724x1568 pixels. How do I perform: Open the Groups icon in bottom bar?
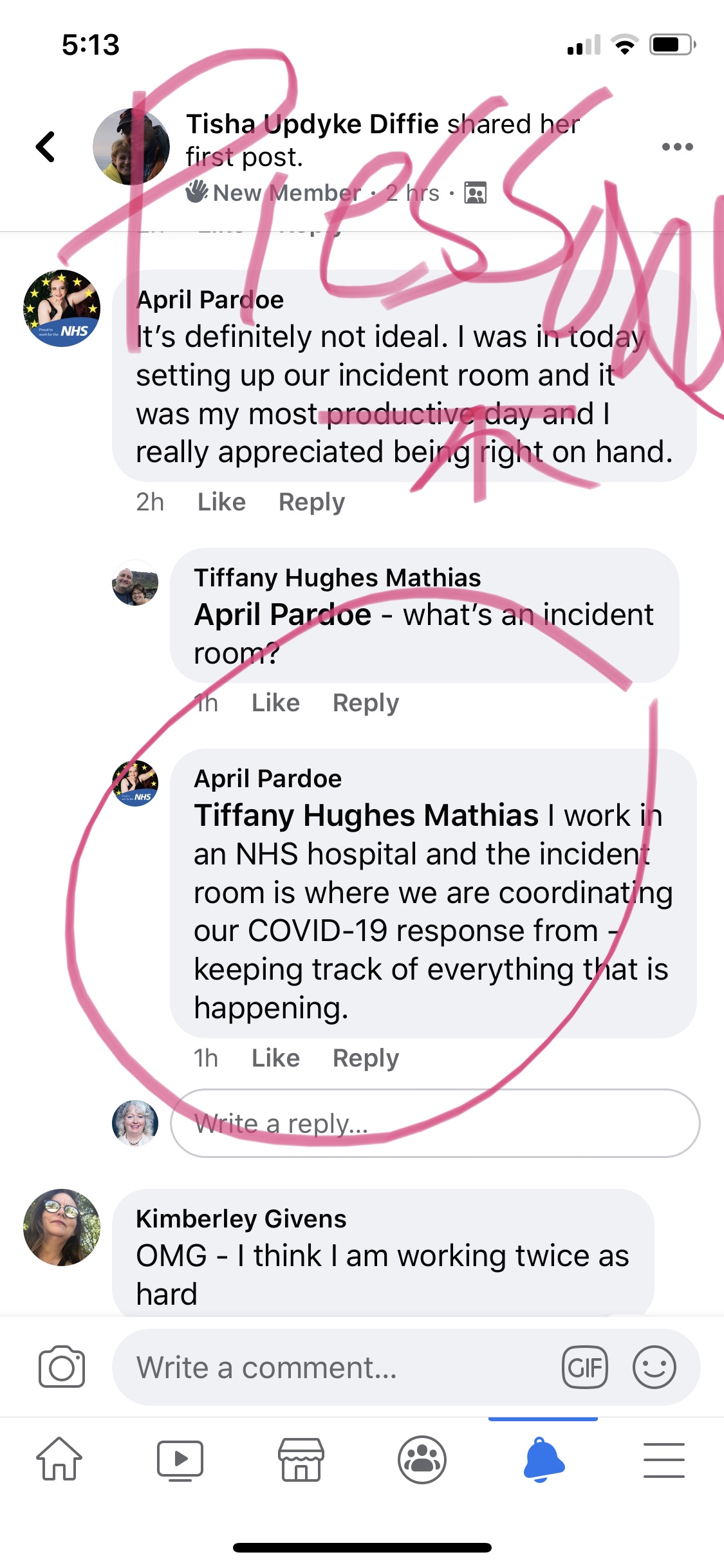(x=422, y=1459)
